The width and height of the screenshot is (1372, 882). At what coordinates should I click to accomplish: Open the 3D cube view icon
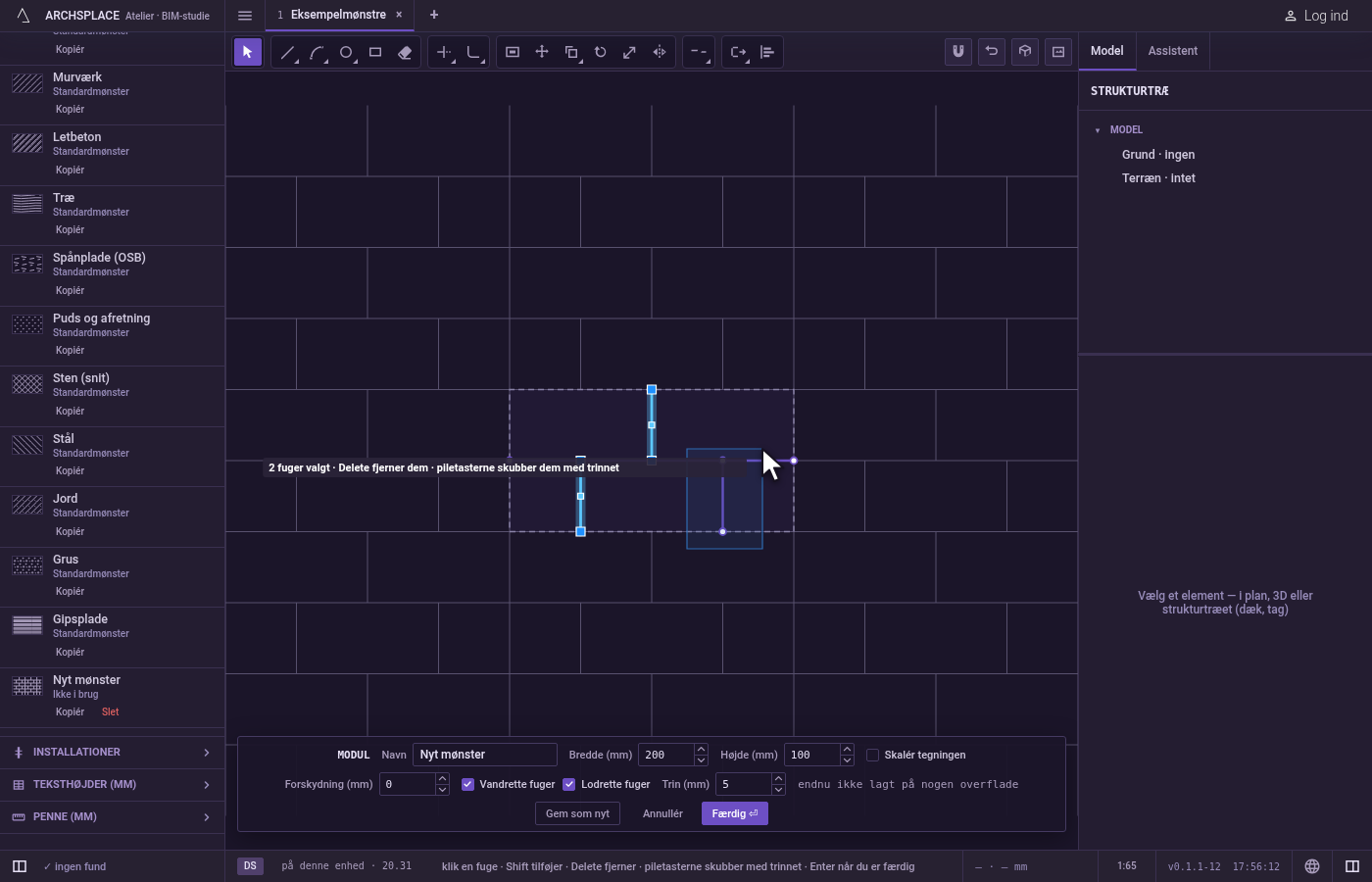[x=1025, y=52]
